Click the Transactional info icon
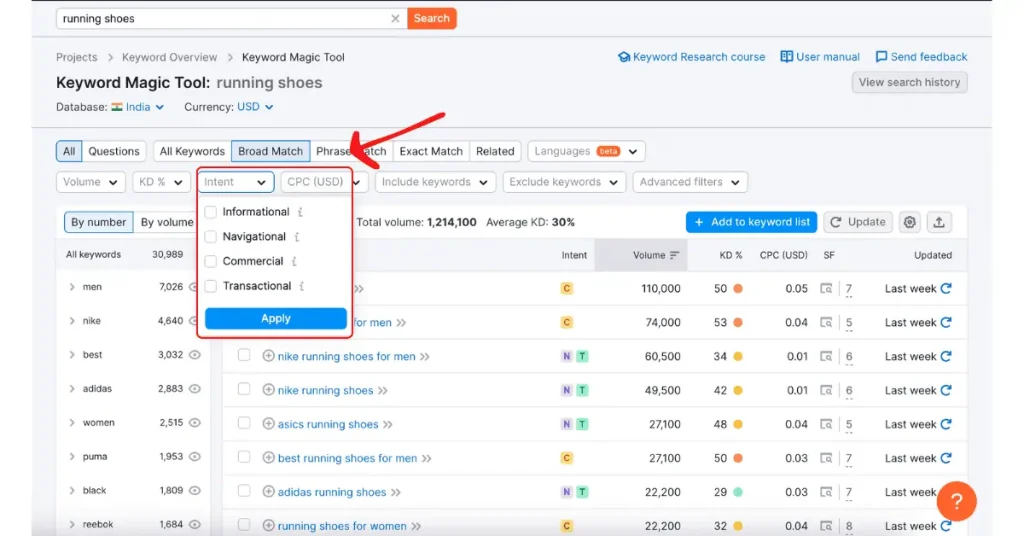 point(302,287)
